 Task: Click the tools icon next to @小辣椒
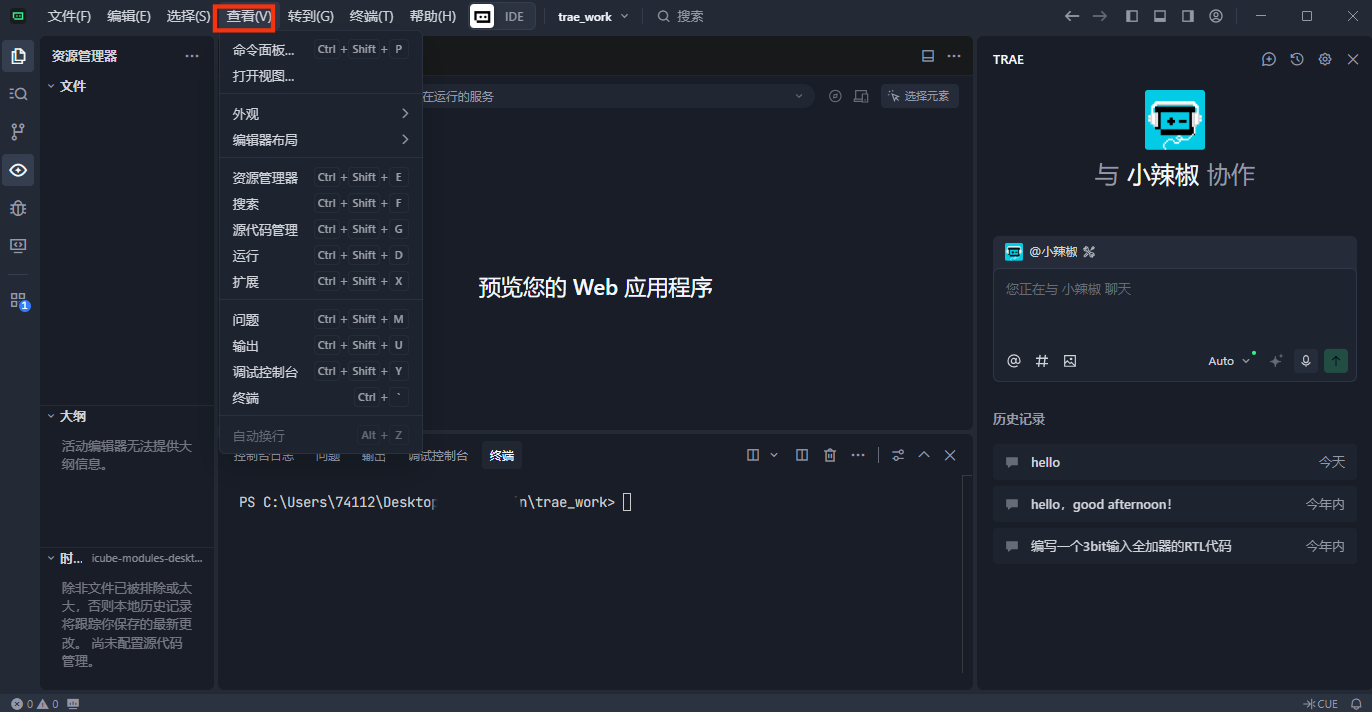1090,252
